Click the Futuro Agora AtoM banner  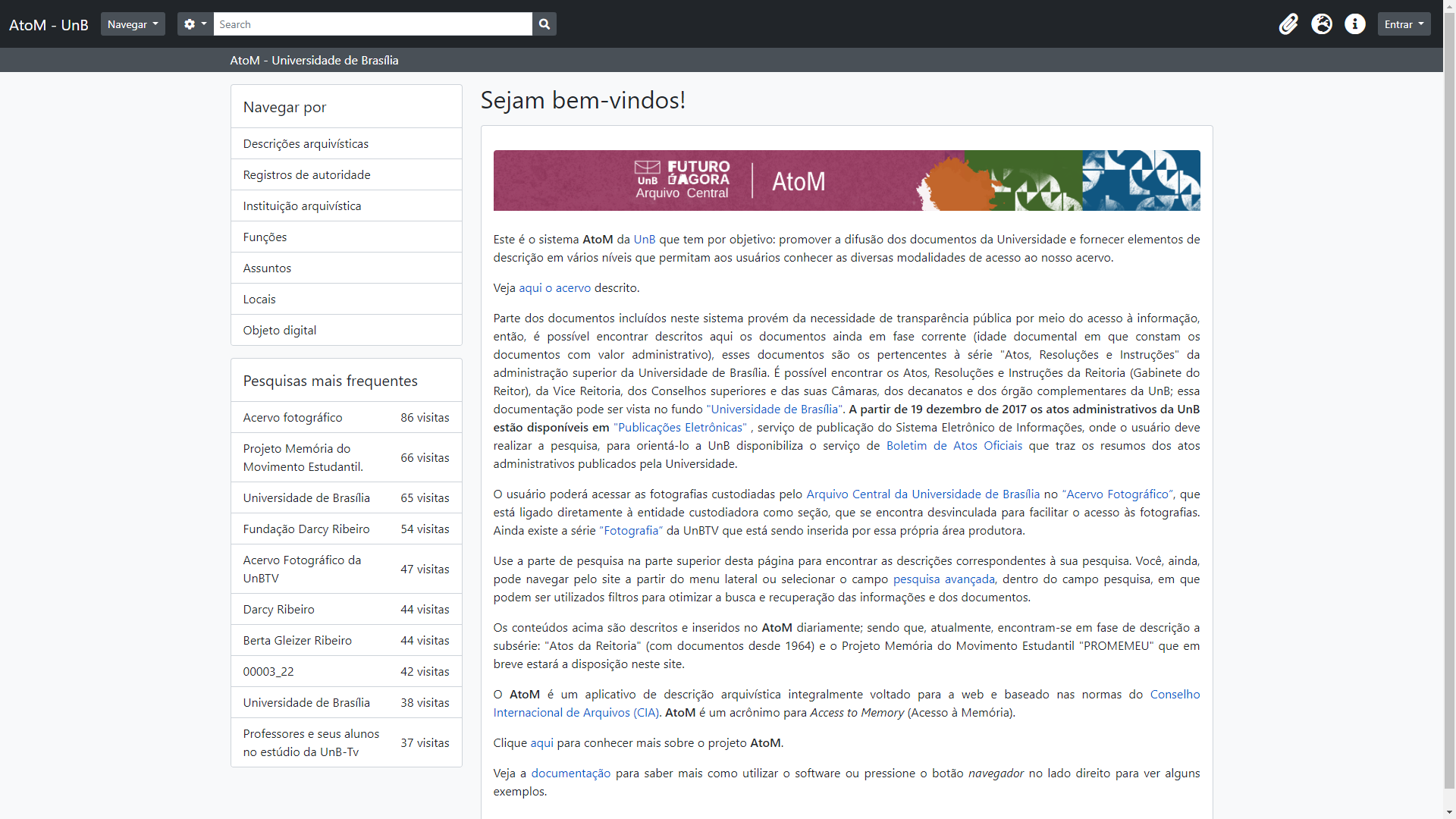pos(846,180)
